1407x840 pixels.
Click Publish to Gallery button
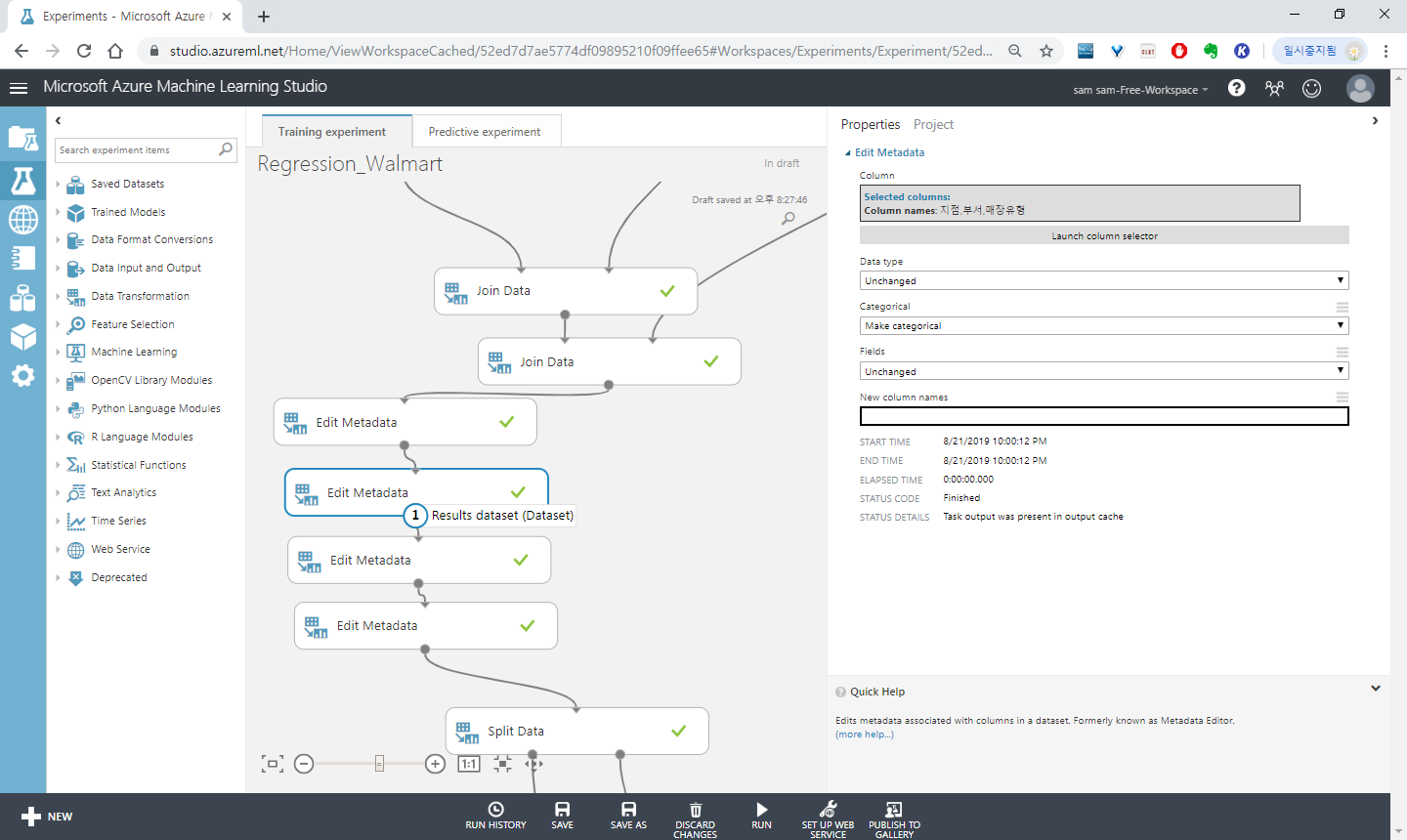(x=894, y=819)
